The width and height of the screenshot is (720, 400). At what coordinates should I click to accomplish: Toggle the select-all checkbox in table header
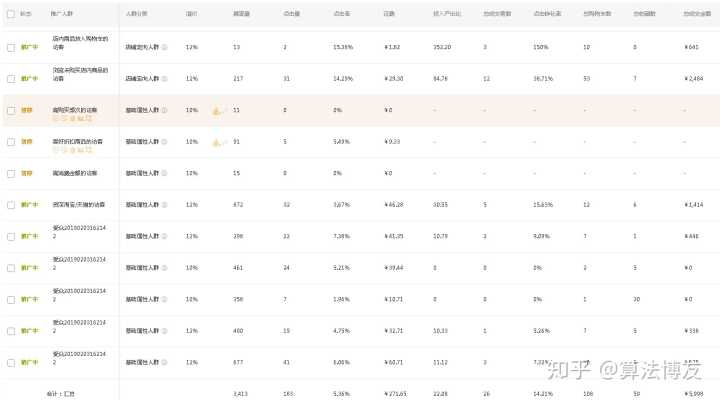[x=10, y=15]
